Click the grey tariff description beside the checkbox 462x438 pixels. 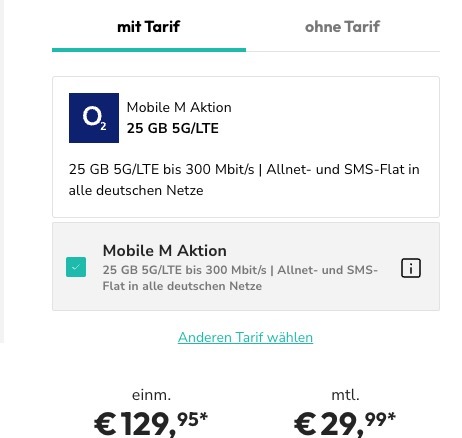pos(240,278)
